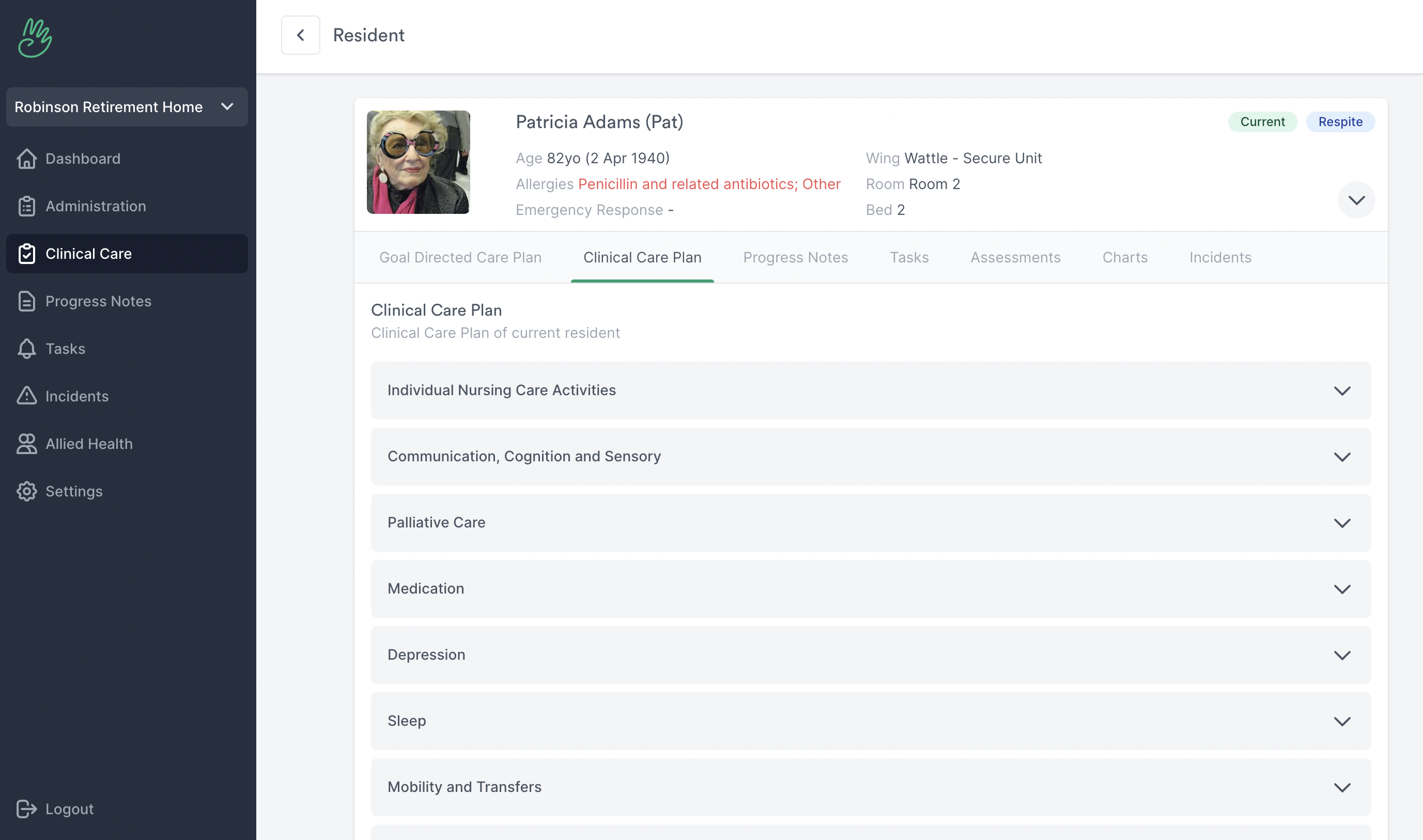The image size is (1423, 840).
Task: Open Administration via its clipboard icon
Action: (26, 206)
